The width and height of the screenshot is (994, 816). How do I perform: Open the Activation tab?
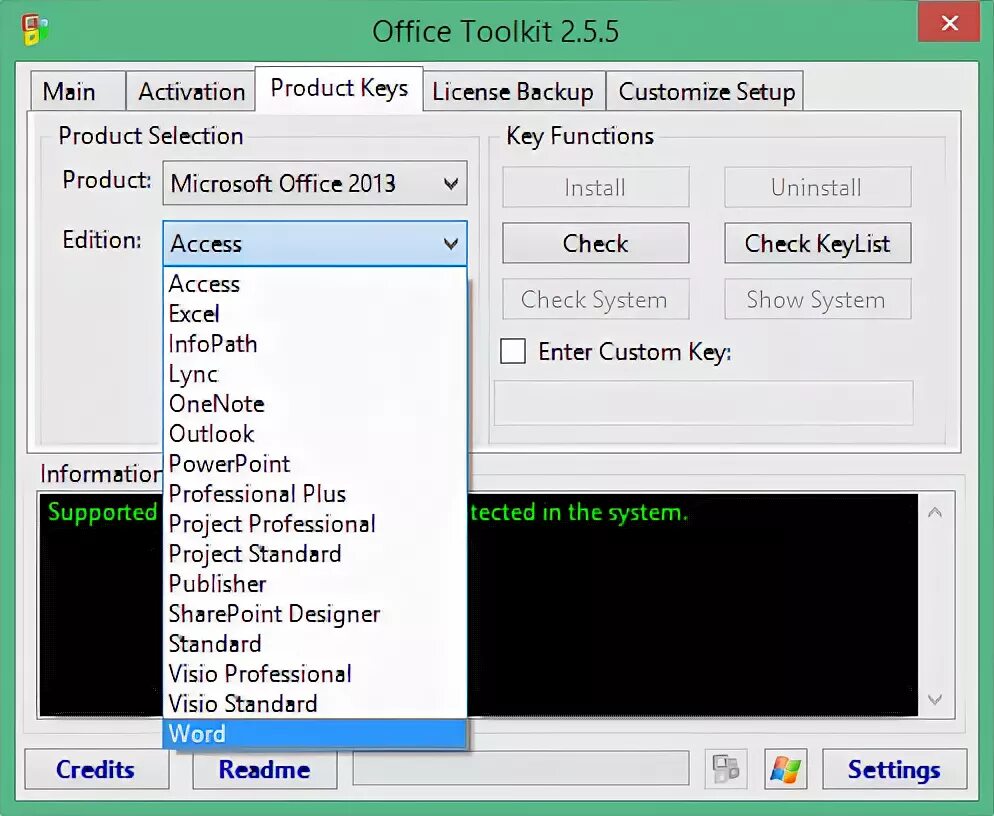(x=191, y=91)
